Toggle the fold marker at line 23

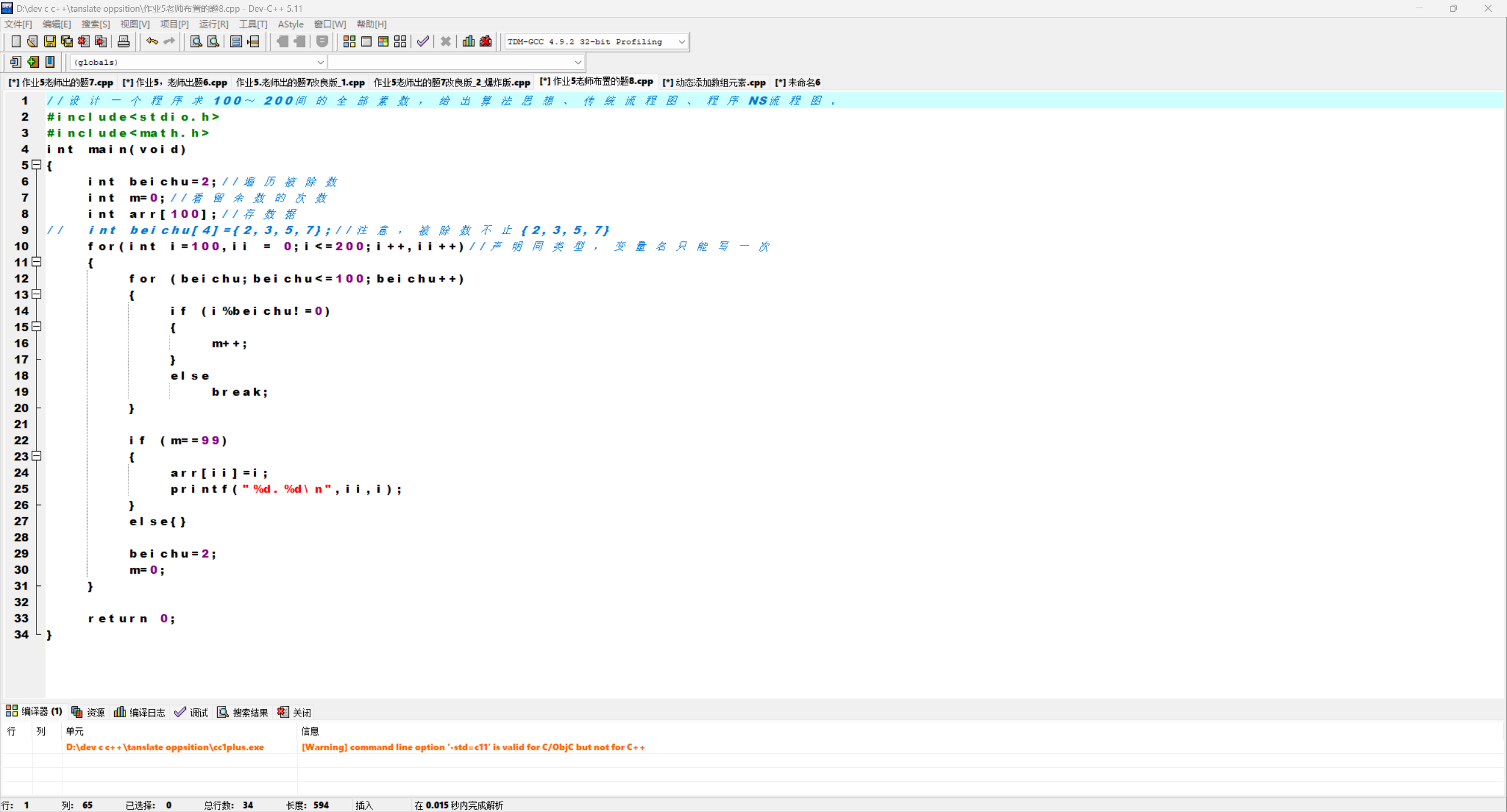tap(36, 456)
